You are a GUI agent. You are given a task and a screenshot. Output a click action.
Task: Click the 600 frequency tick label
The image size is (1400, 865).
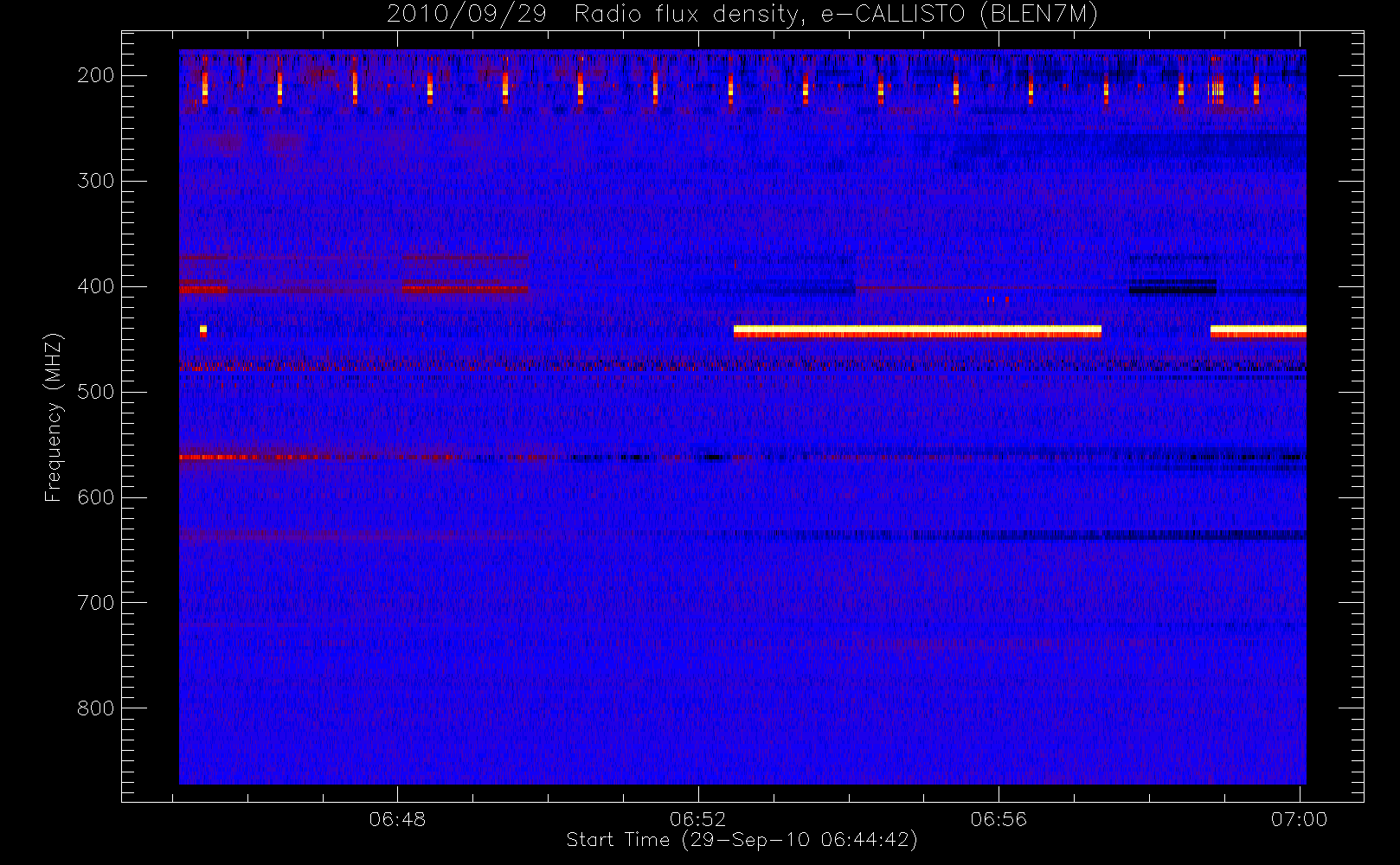[95, 497]
